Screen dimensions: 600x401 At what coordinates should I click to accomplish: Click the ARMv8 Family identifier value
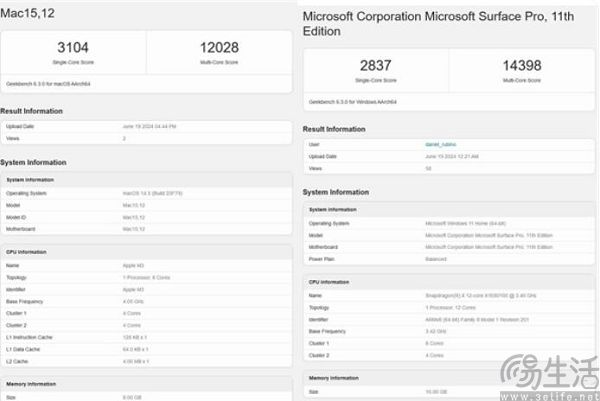tap(477, 319)
